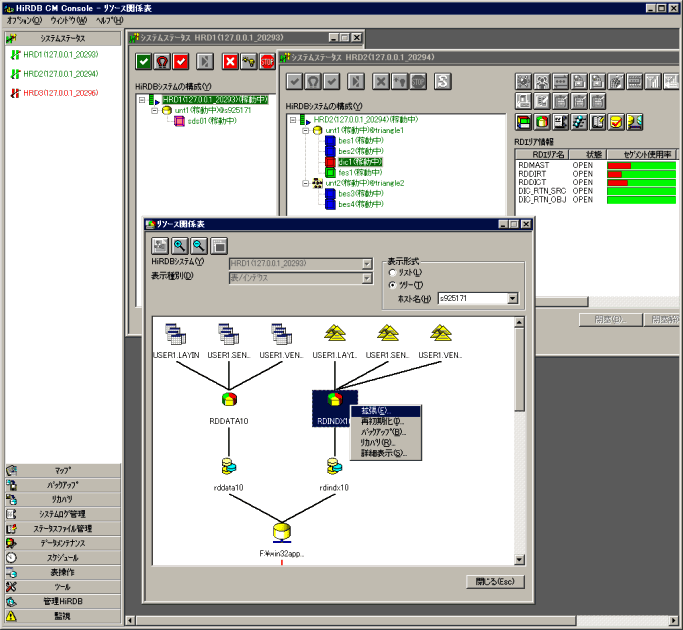Image resolution: width=683 pixels, height=630 pixels.
Task: Click the first magnifier zoom icon in リソース関係表
Action: point(180,245)
